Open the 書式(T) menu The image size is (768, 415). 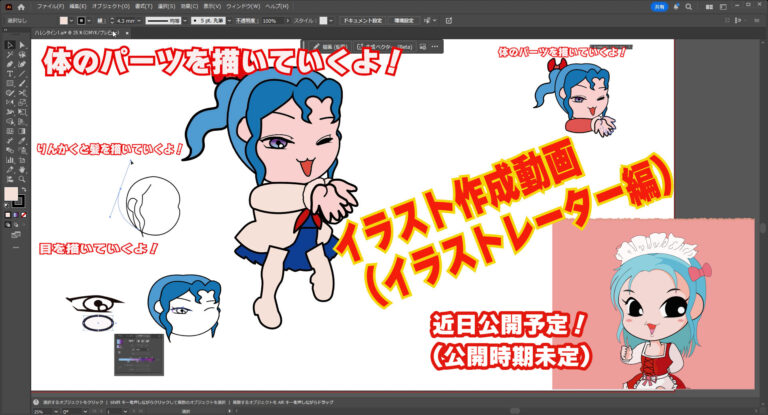coord(144,6)
